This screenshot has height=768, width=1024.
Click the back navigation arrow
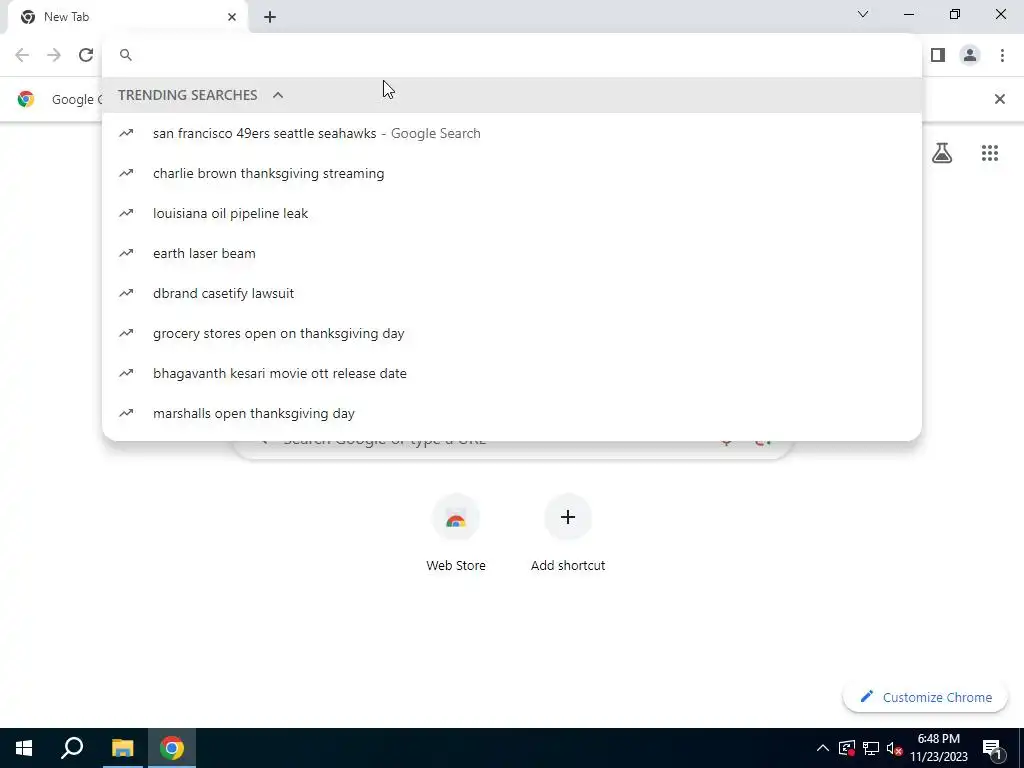(x=22, y=55)
